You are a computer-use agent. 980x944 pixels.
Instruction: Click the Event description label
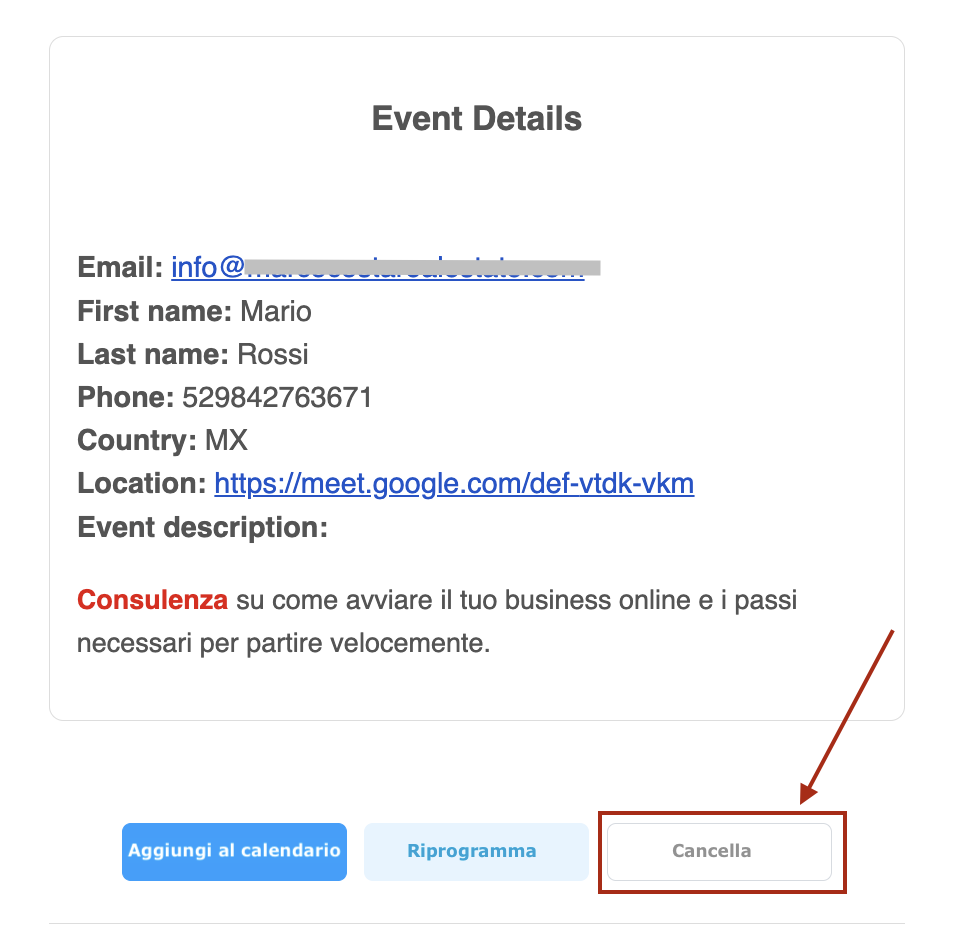click(202, 528)
